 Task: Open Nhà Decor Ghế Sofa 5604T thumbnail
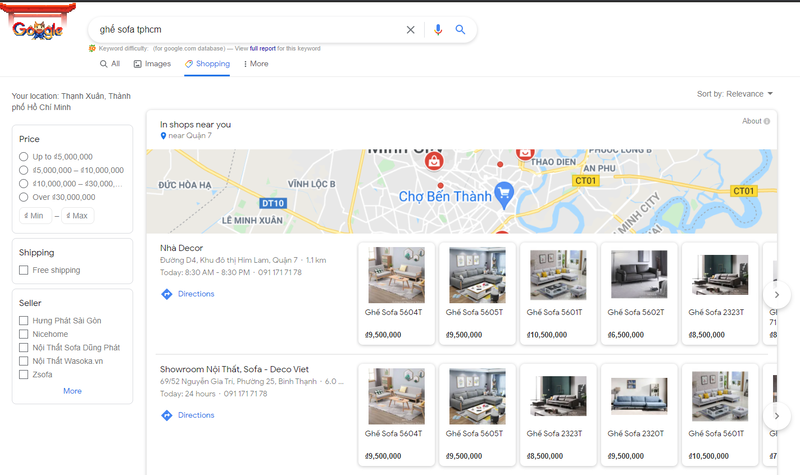pyautogui.click(x=396, y=275)
